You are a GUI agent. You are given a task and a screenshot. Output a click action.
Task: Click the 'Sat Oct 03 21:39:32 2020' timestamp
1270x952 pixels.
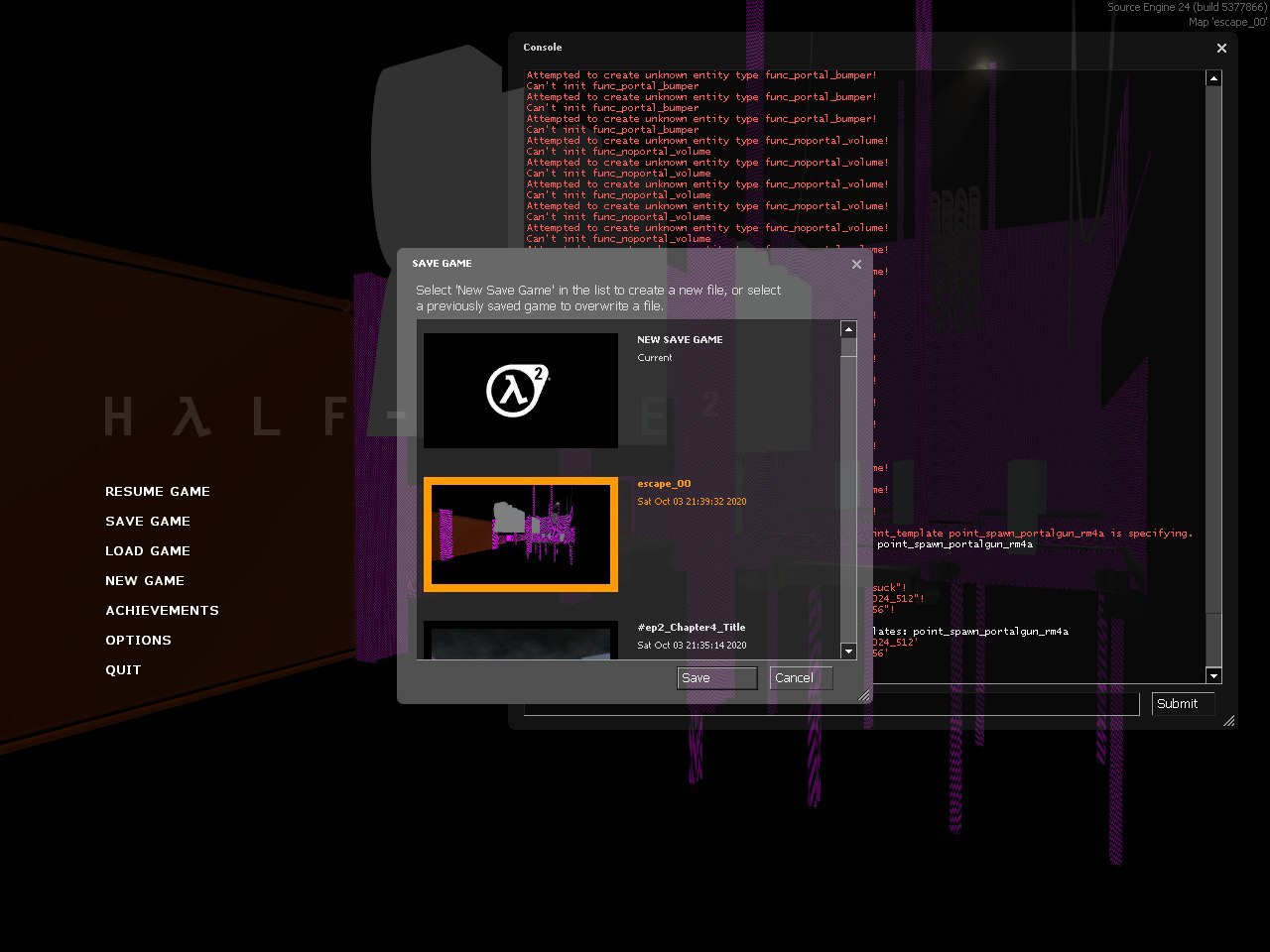pos(692,502)
